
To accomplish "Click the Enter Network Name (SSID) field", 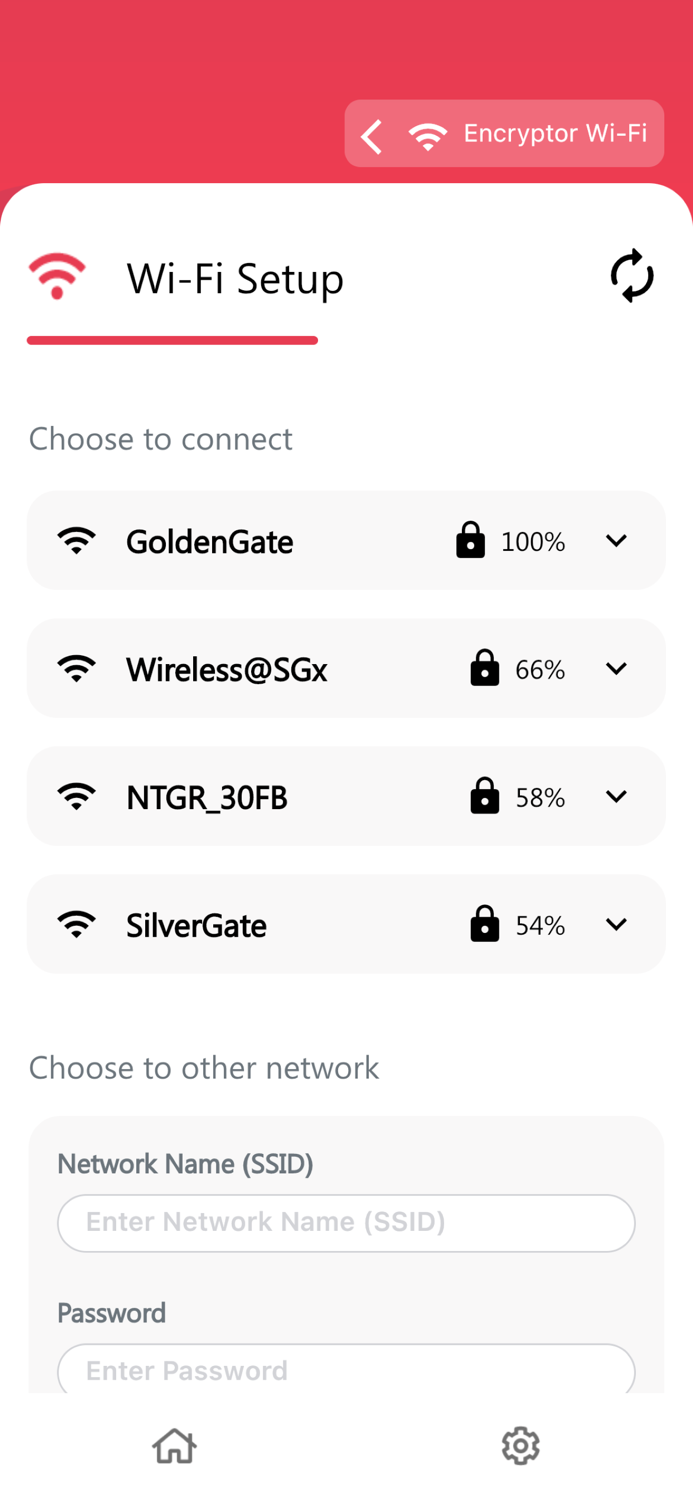I will point(346,1222).
